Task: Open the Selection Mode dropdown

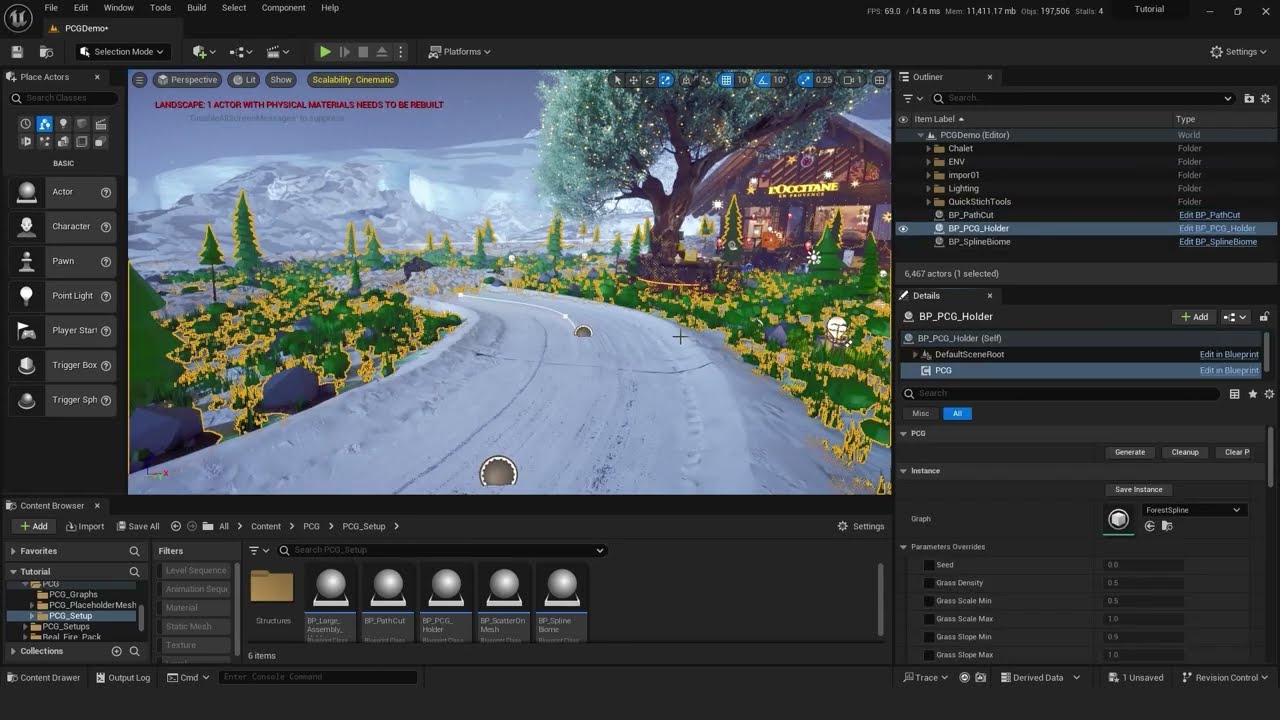Action: [123, 52]
